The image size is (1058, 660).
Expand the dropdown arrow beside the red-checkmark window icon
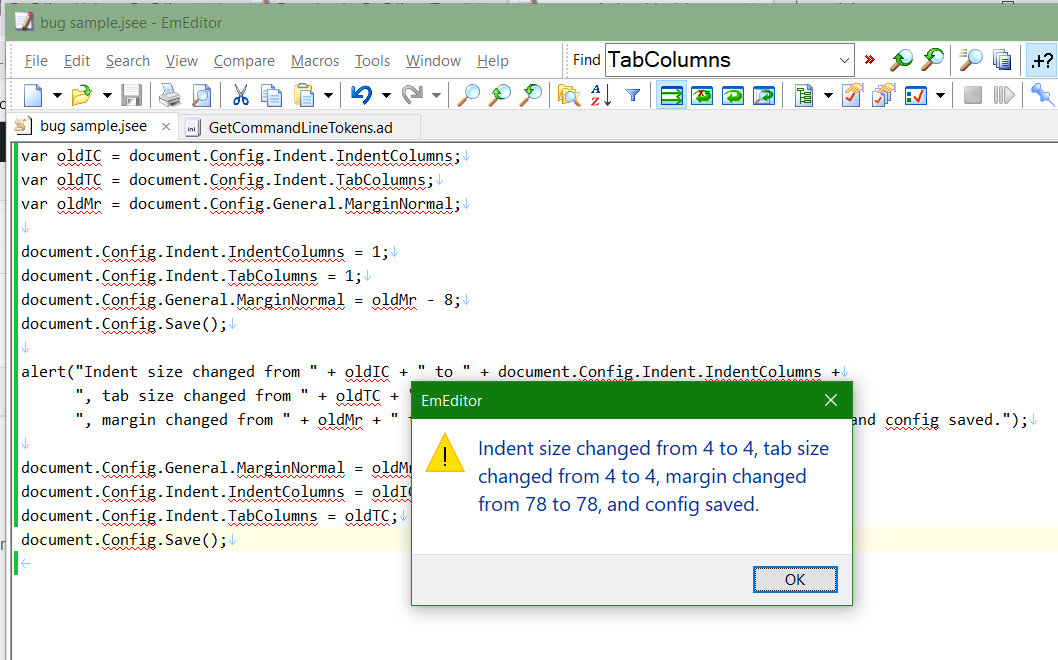(940, 96)
